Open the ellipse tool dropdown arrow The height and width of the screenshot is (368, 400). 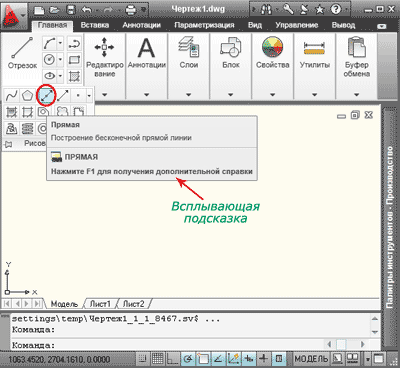60,76
